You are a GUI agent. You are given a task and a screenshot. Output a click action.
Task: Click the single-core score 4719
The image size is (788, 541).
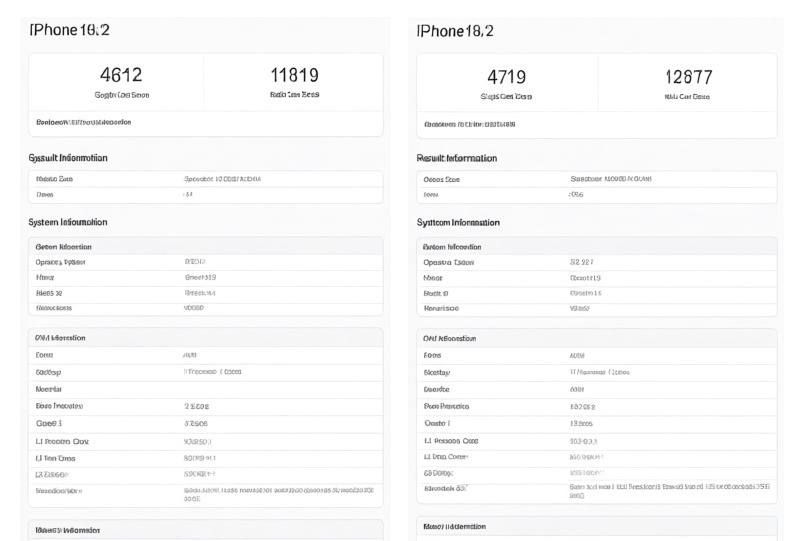507,77
